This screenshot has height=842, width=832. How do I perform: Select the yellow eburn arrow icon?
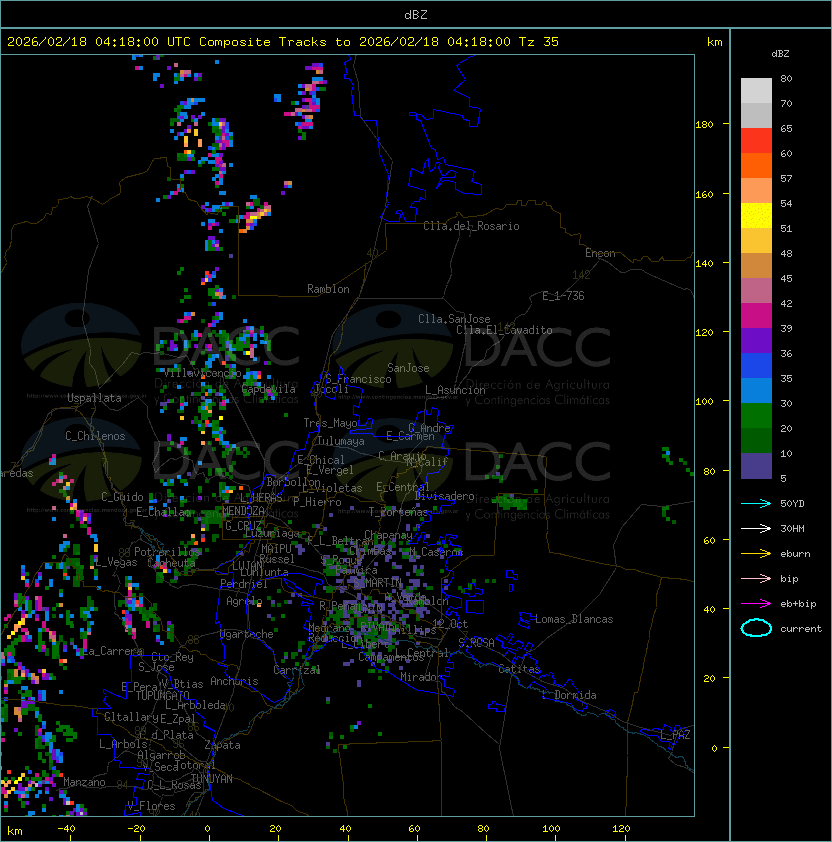[x=756, y=554]
